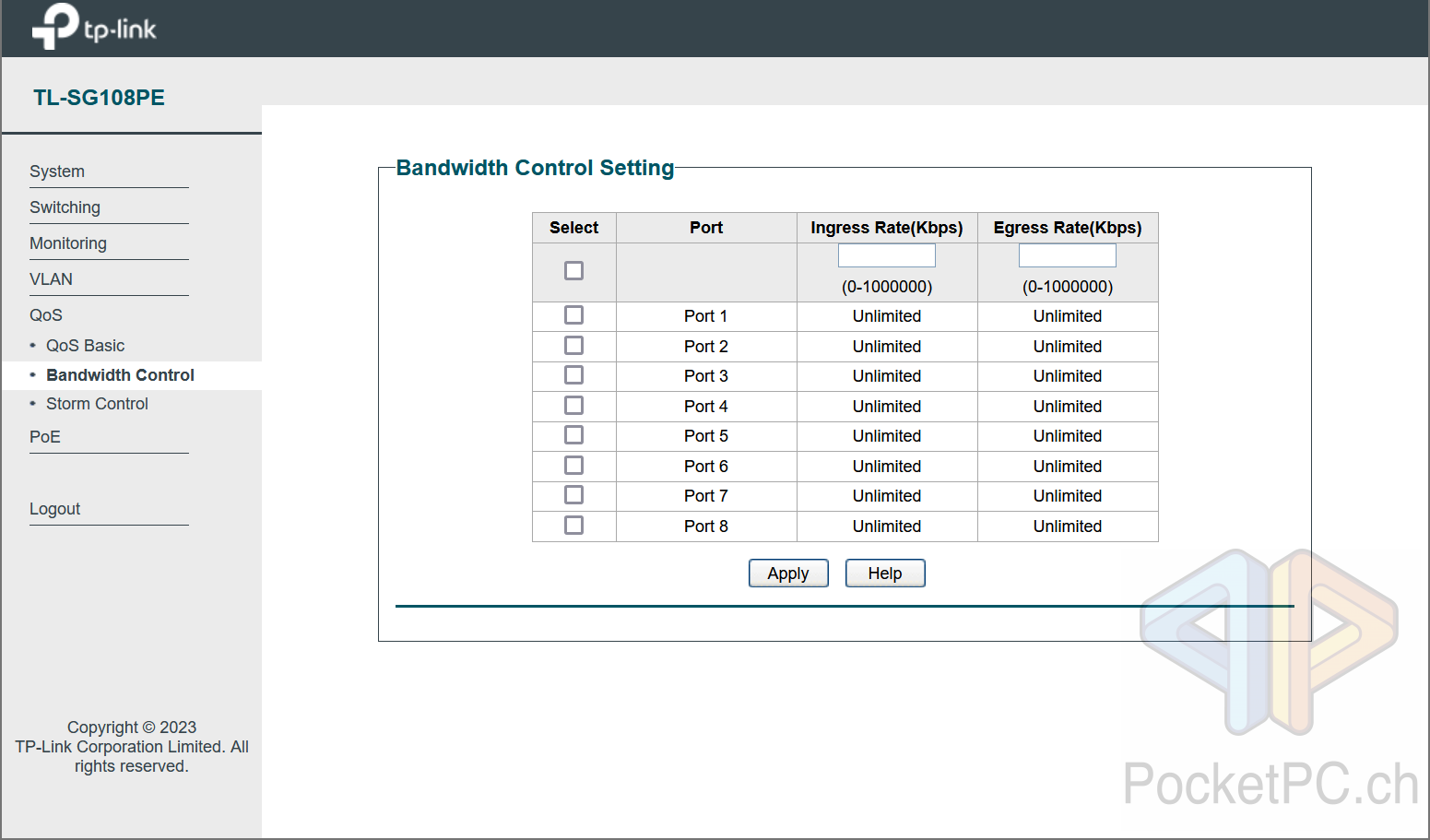This screenshot has height=840, width=1430.
Task: Click the Port 4 cell
Action: click(x=706, y=407)
